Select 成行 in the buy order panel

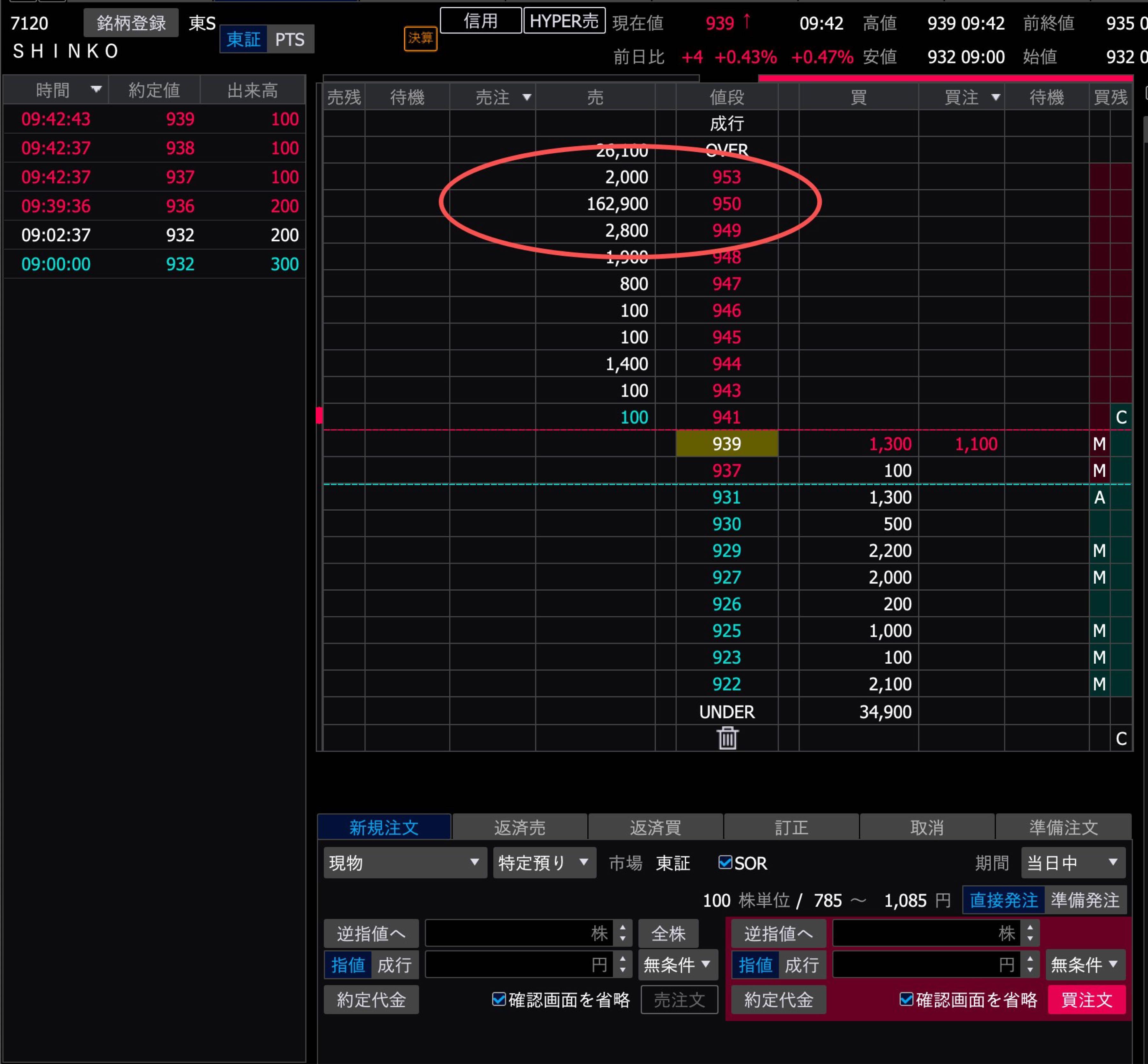(x=802, y=965)
